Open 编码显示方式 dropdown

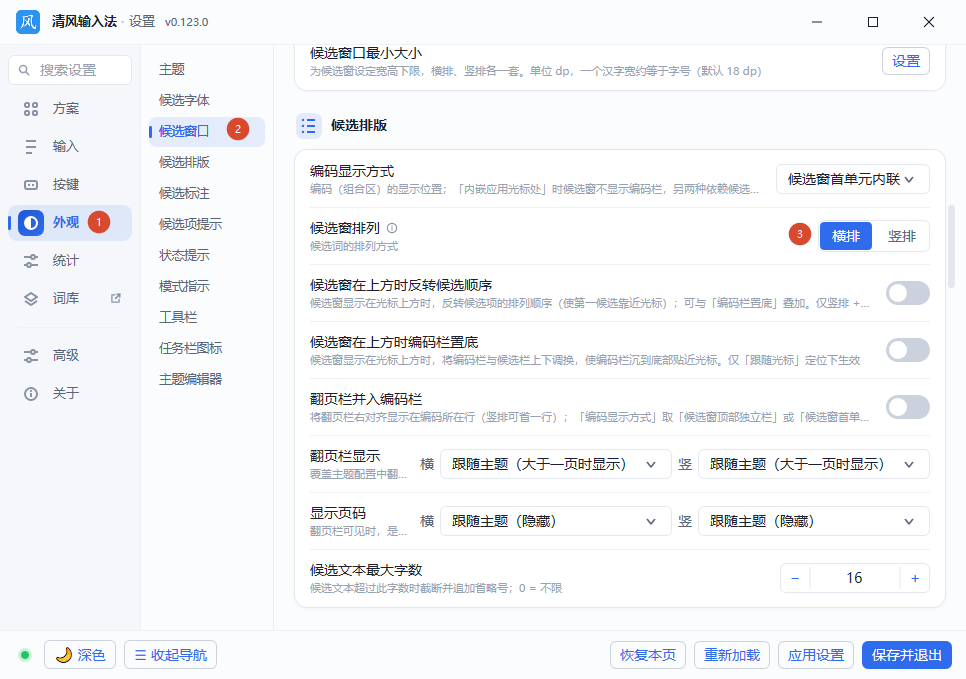pos(853,179)
